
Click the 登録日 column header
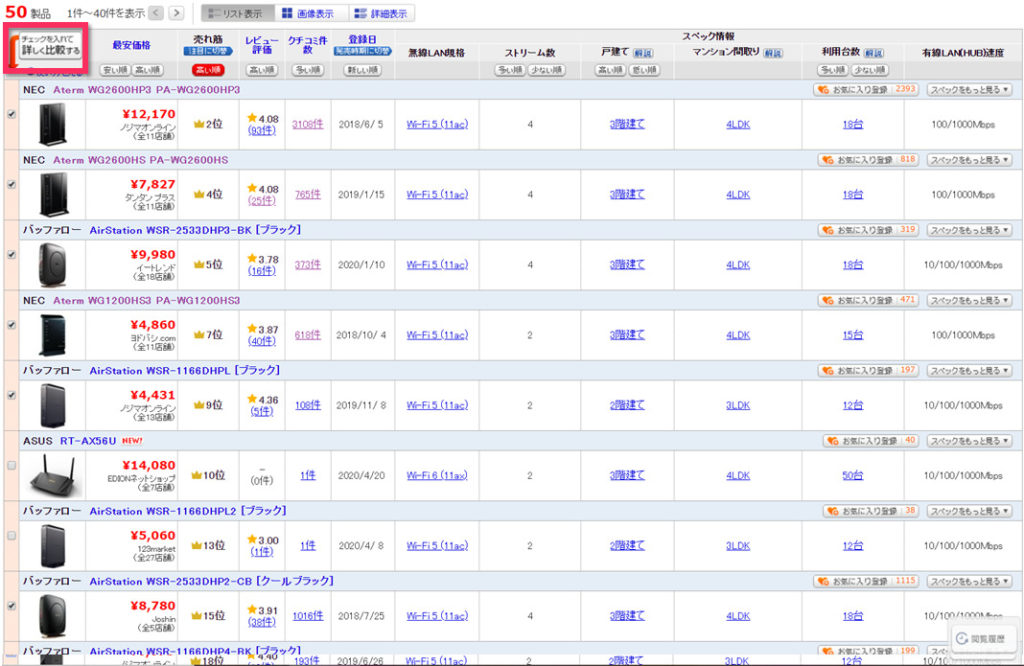pyautogui.click(x=362, y=39)
